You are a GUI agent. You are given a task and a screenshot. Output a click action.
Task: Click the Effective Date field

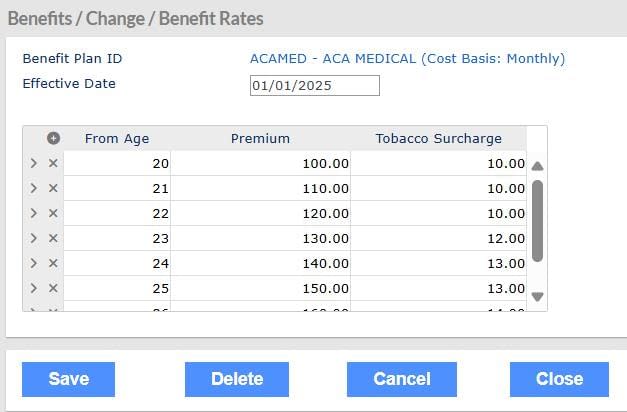314,86
